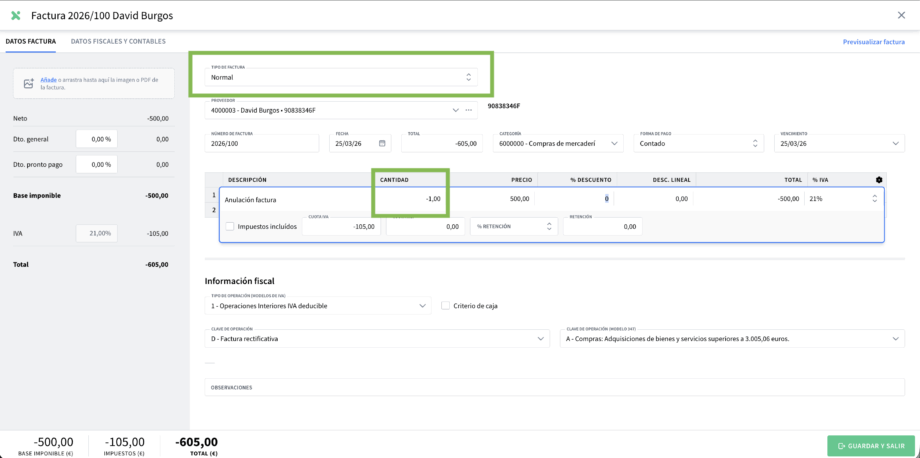Image resolution: width=920 pixels, height=458 pixels.
Task: Click the Guardar y salir button
Action: pos(866,446)
